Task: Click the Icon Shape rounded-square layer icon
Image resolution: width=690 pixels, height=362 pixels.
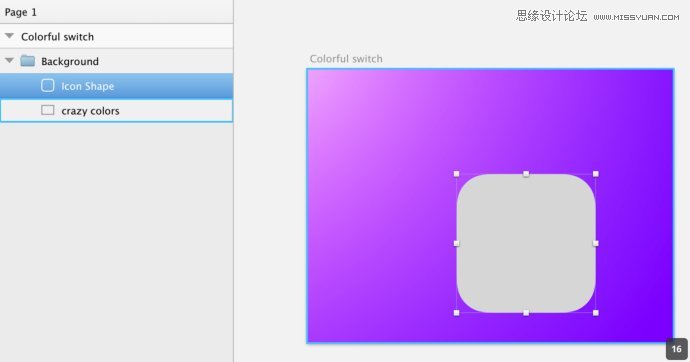Action: tap(48, 85)
